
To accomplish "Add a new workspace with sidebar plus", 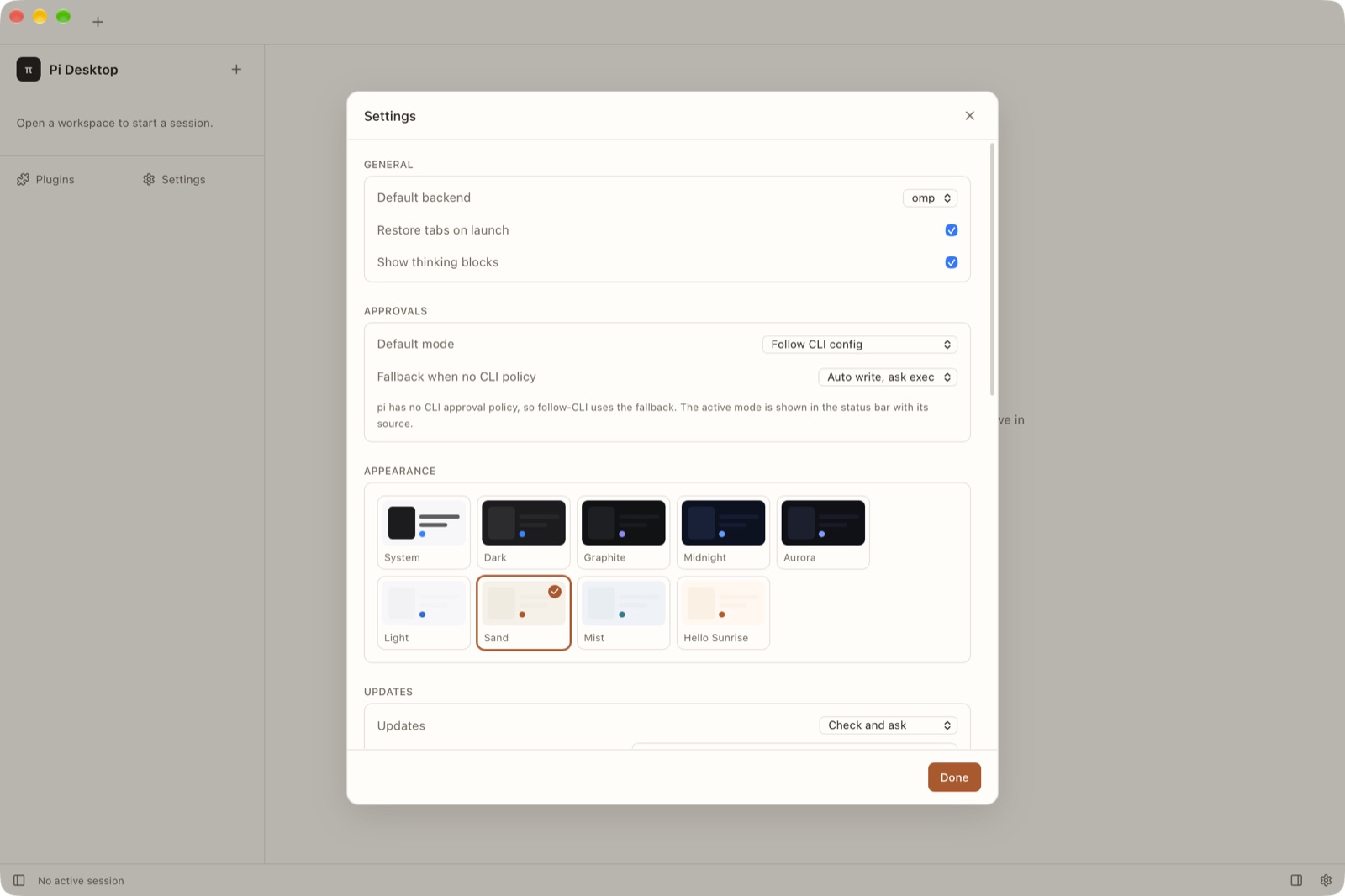I will point(236,70).
